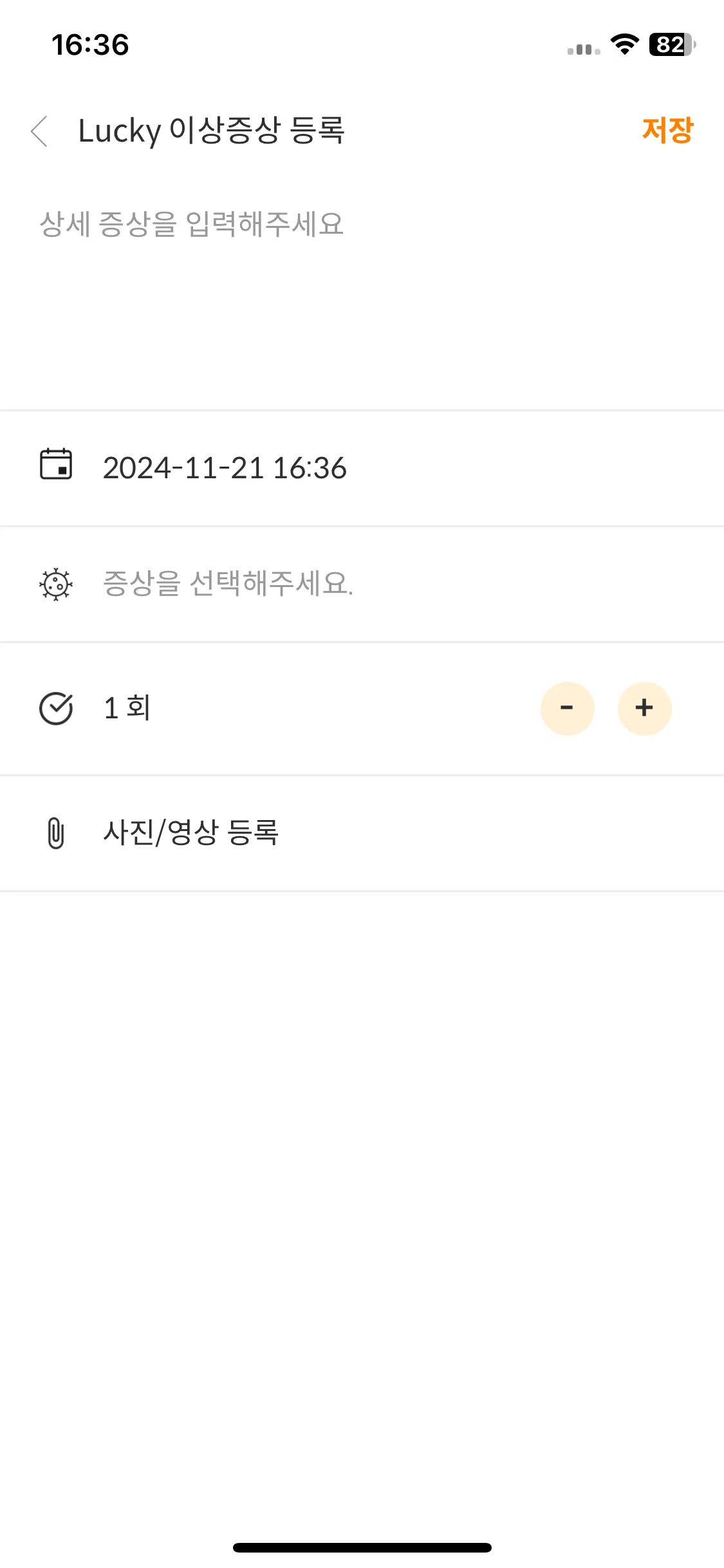Image resolution: width=724 pixels, height=1568 pixels.
Task: Tap the checkmark count icon
Action: tap(56, 709)
